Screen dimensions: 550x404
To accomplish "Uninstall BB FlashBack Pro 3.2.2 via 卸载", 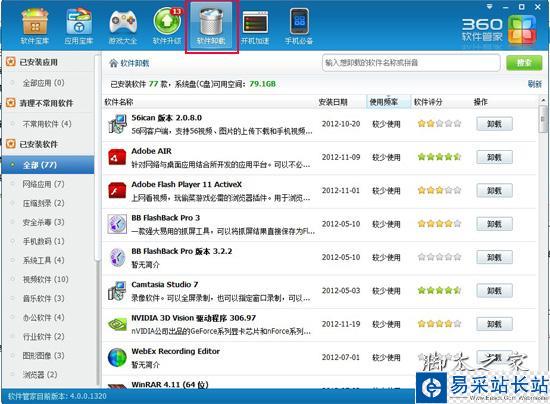I will pos(494,257).
